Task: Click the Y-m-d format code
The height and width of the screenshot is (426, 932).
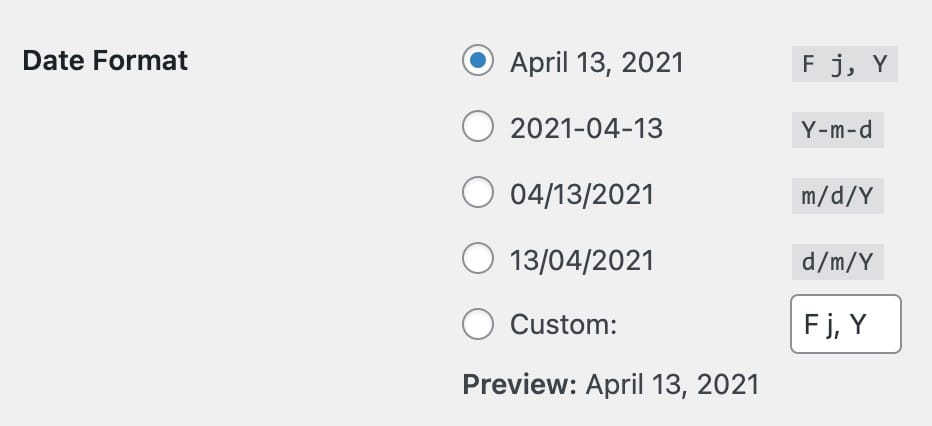Action: click(x=837, y=130)
